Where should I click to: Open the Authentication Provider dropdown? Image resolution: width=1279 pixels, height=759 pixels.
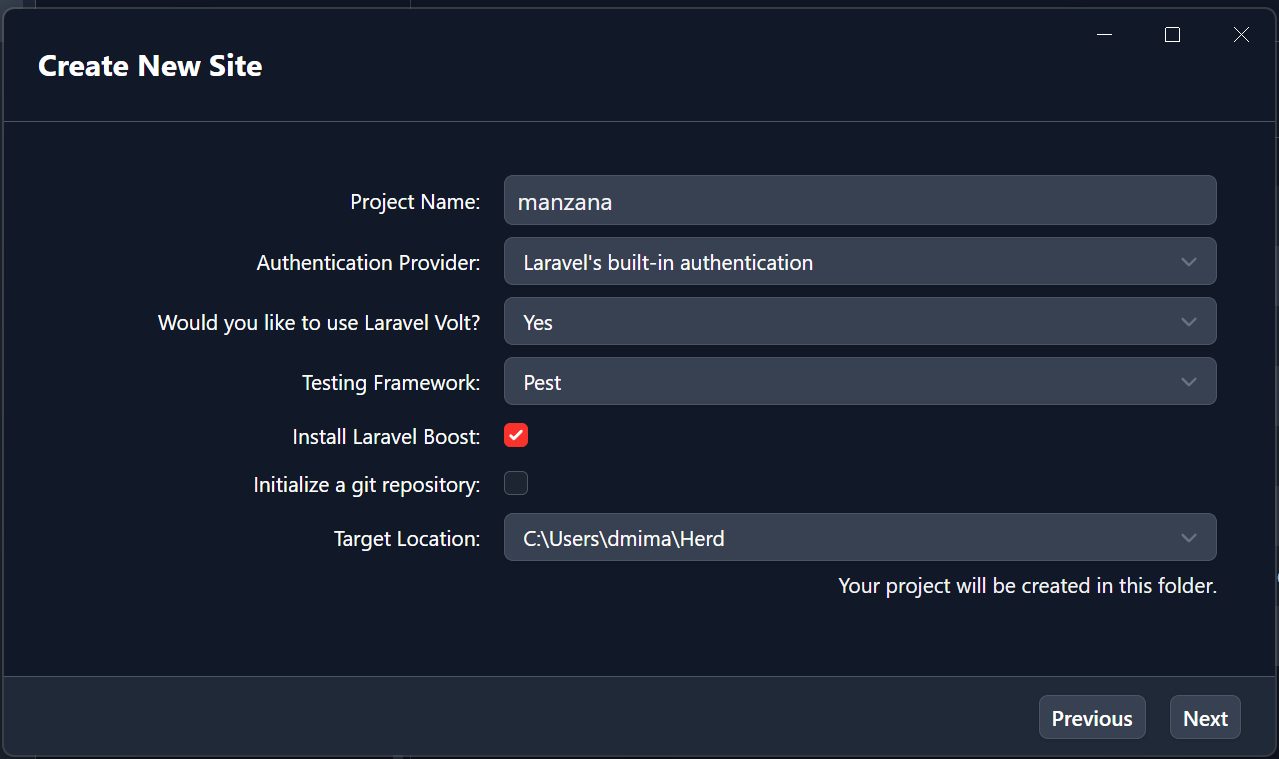click(860, 262)
